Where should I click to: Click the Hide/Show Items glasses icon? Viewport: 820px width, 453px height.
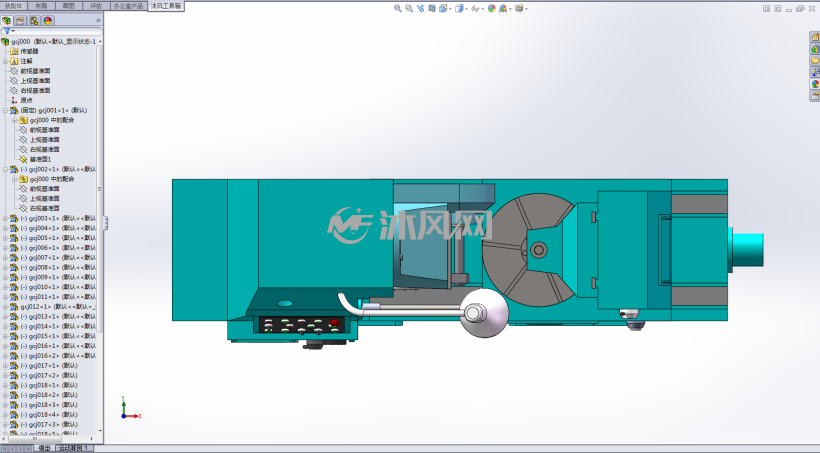475,8
